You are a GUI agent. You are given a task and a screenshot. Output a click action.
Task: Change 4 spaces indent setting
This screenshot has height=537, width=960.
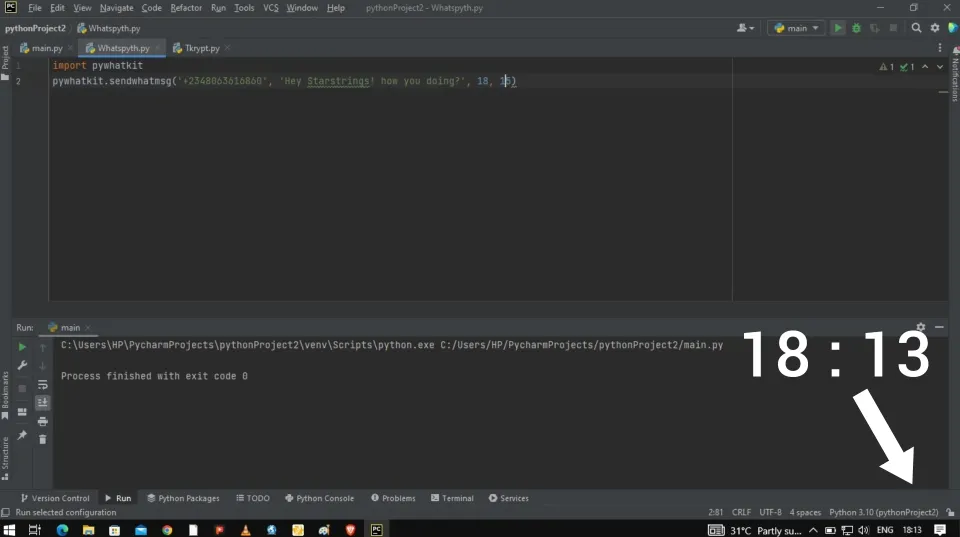(804, 513)
